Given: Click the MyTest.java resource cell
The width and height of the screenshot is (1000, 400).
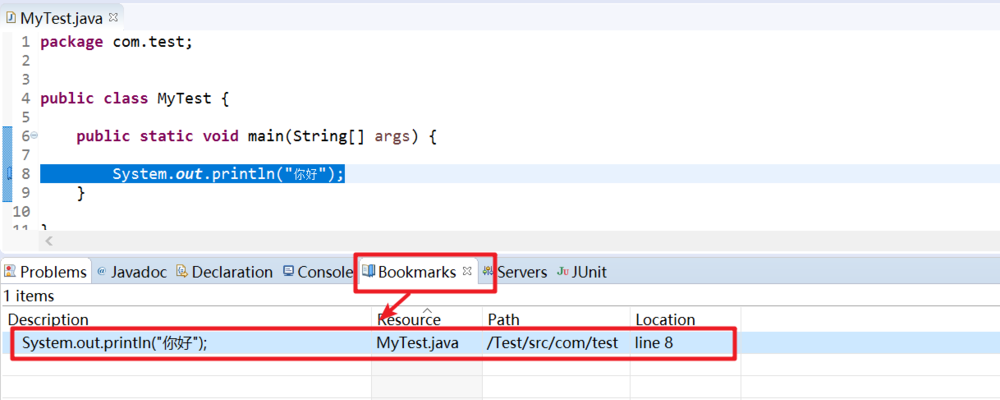Looking at the screenshot, I should (417, 343).
